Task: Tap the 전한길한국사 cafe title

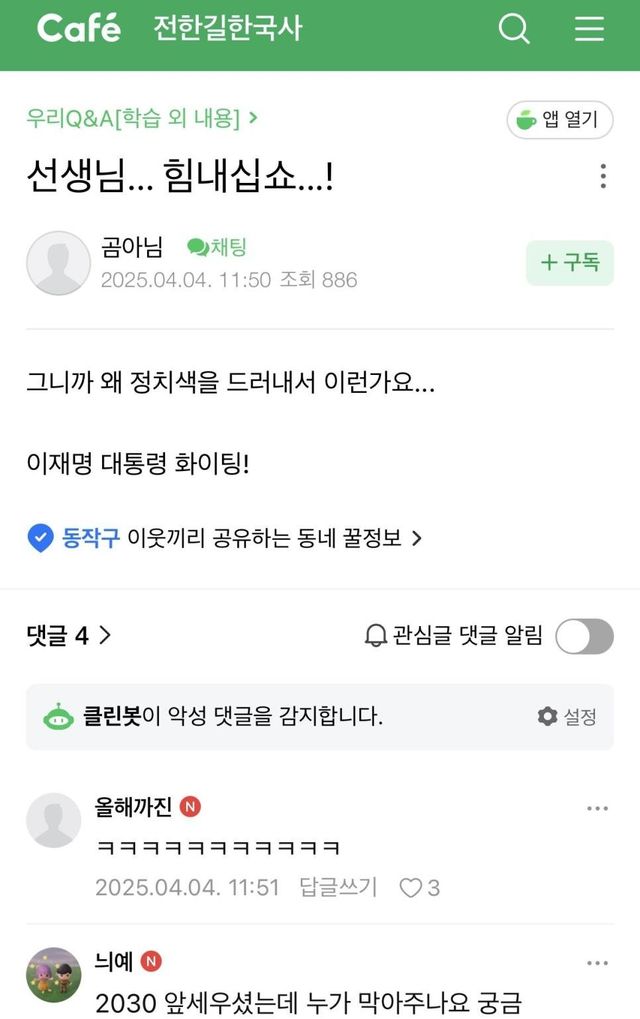Action: pos(227,28)
